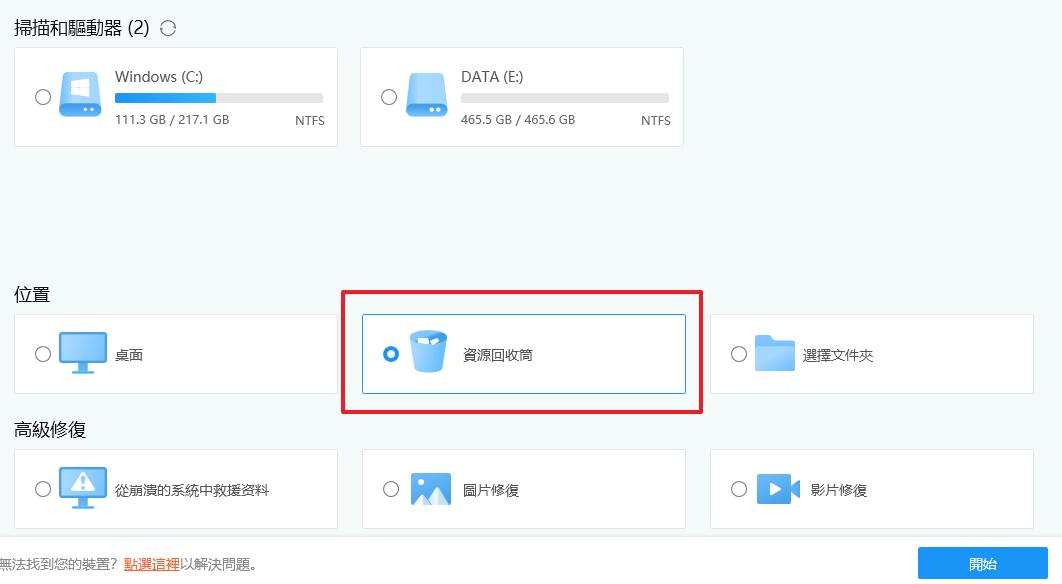Click the DATA (E:) usage bar

565,98
